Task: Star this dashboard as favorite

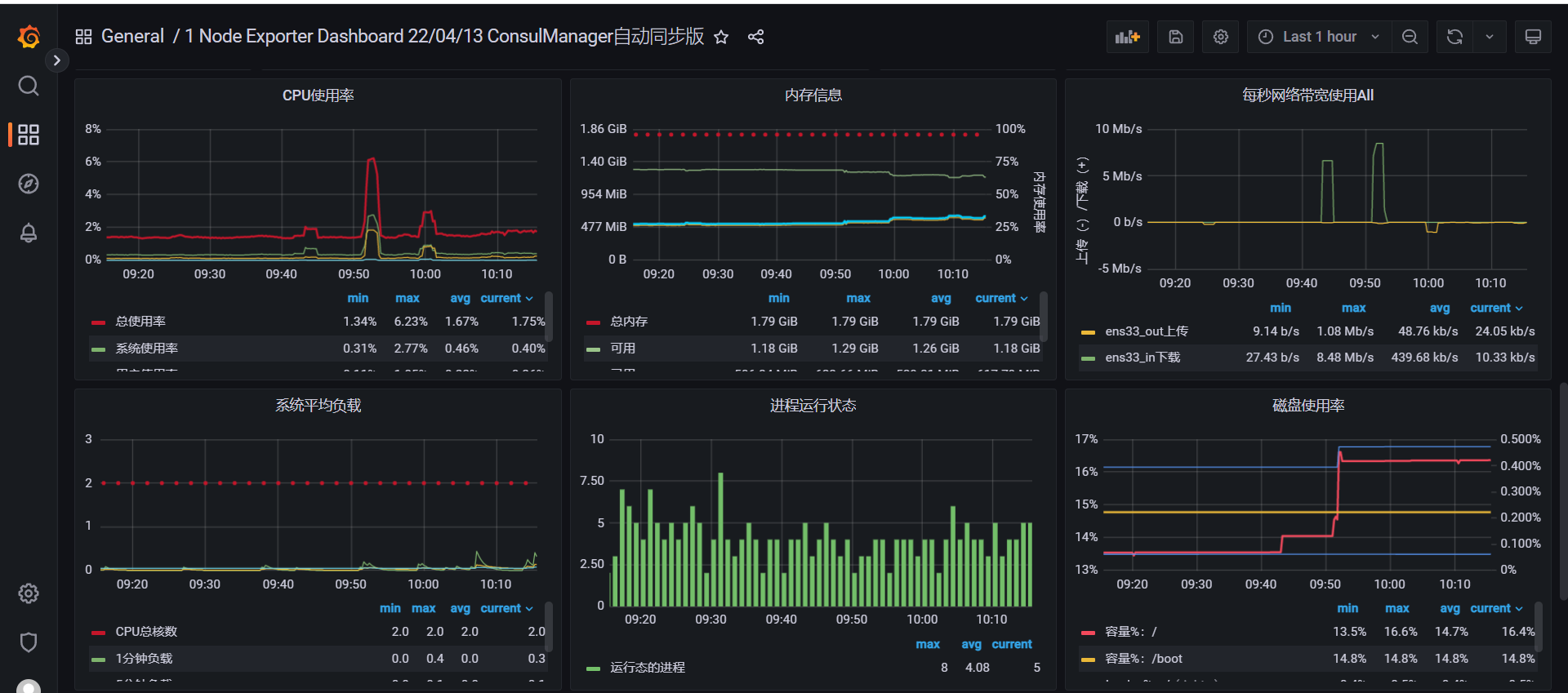Action: coord(721,37)
